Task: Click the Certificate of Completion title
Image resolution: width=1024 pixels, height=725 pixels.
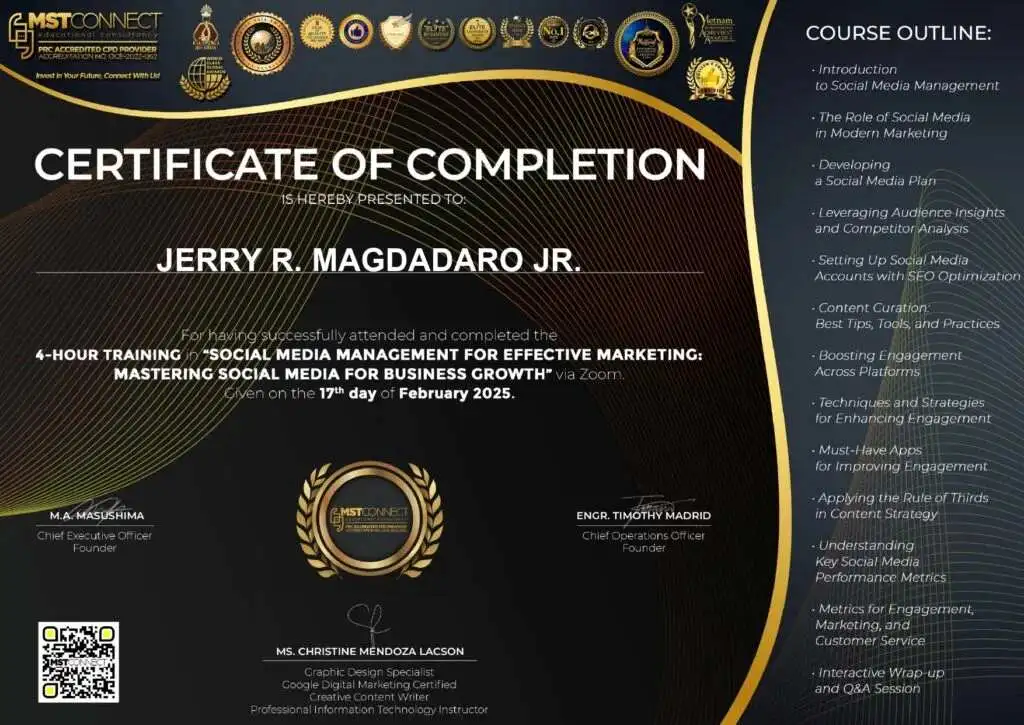Action: [369, 164]
